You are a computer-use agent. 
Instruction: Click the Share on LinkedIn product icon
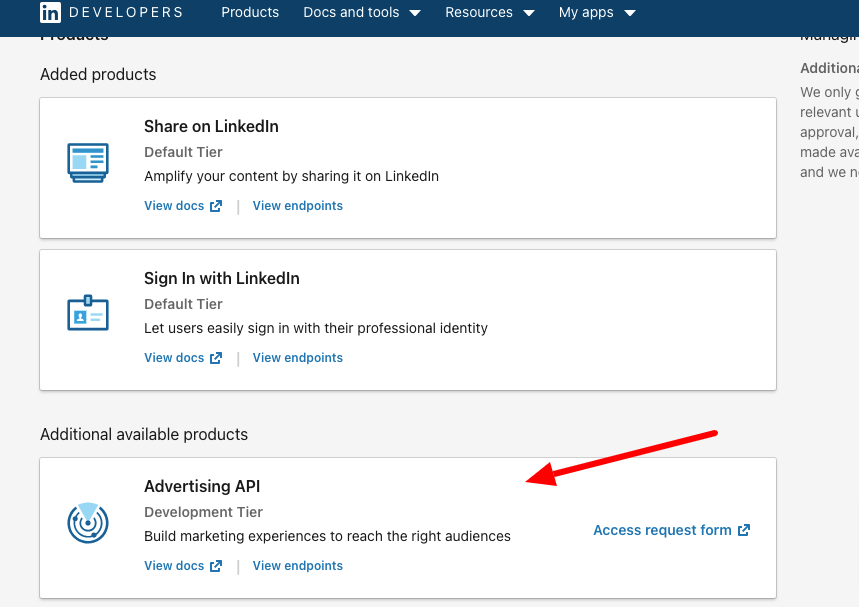tap(88, 163)
